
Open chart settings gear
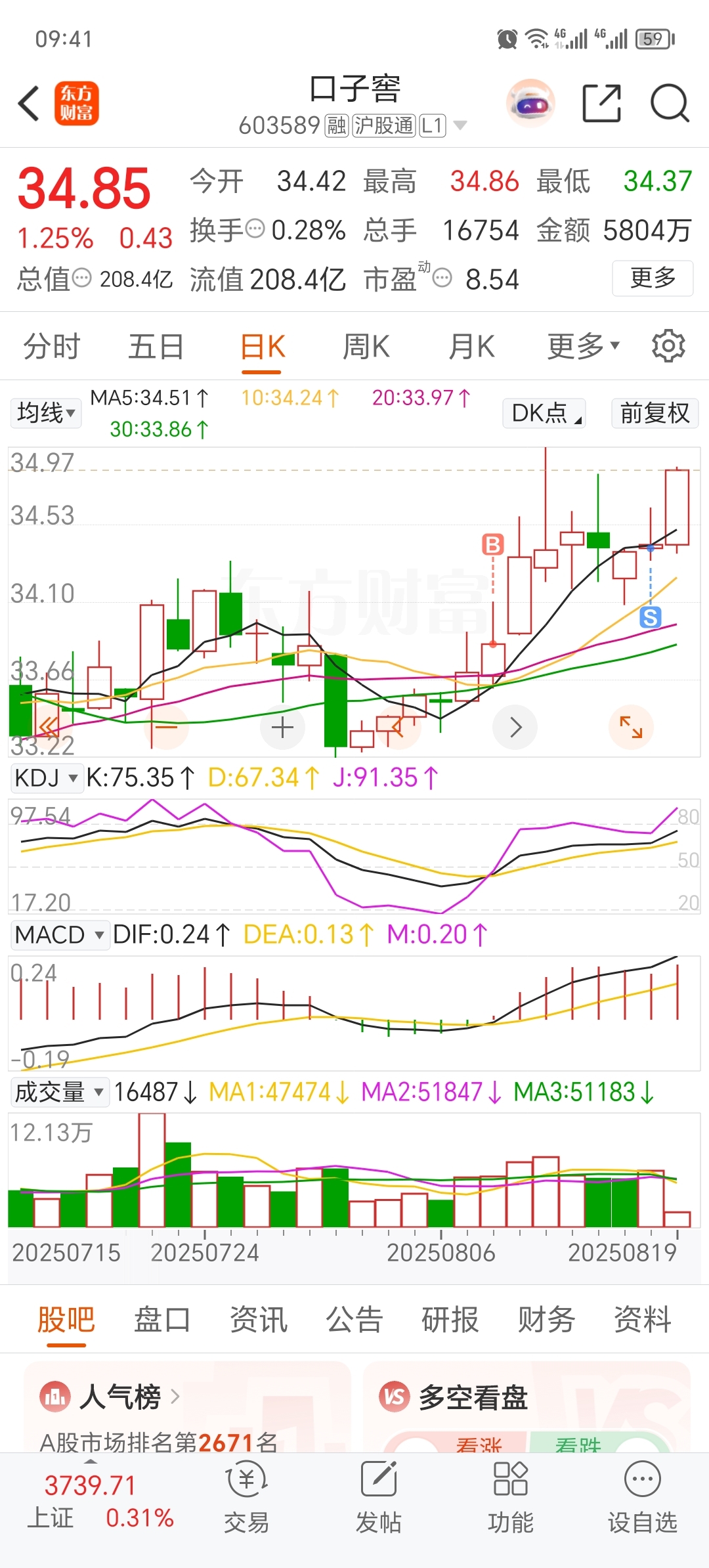[668, 346]
